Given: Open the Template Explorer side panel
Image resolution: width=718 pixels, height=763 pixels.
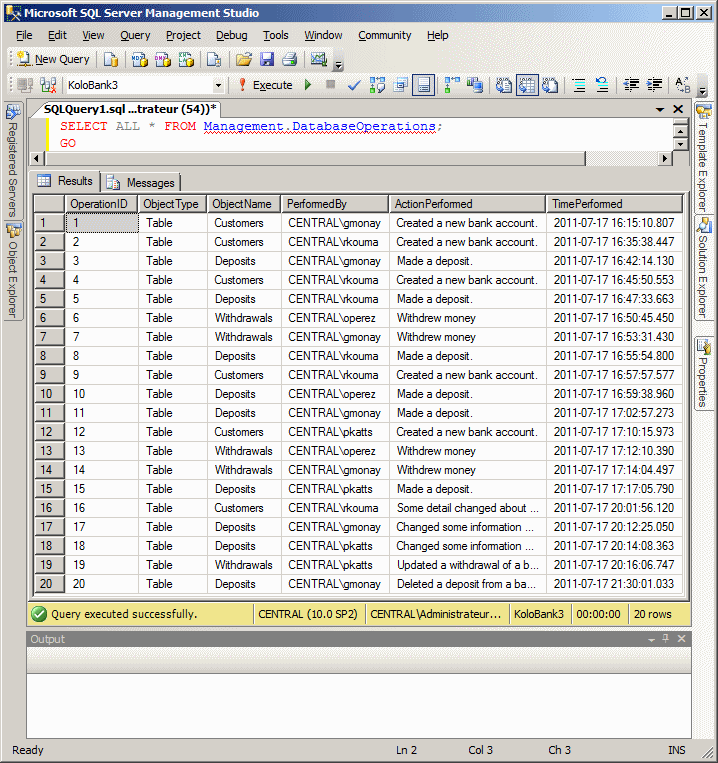Looking at the screenshot, I should [703, 159].
